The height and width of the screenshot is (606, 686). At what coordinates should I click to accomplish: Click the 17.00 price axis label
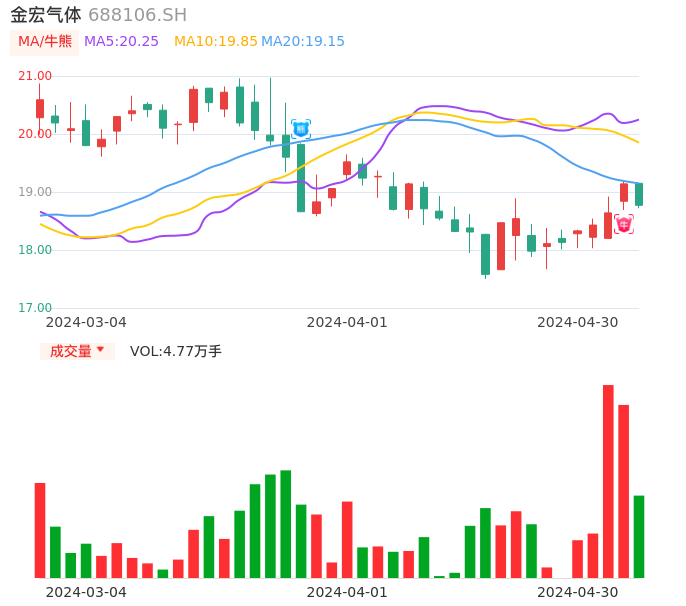pyautogui.click(x=35, y=308)
